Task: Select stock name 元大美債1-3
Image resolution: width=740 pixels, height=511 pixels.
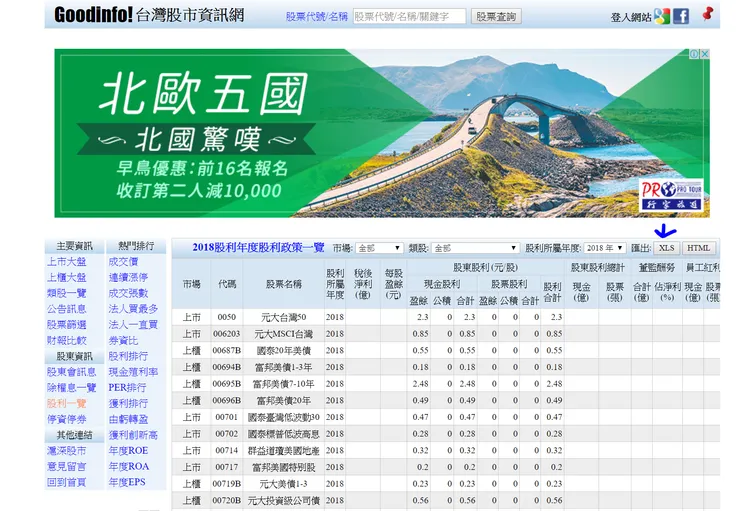Action: point(284,484)
